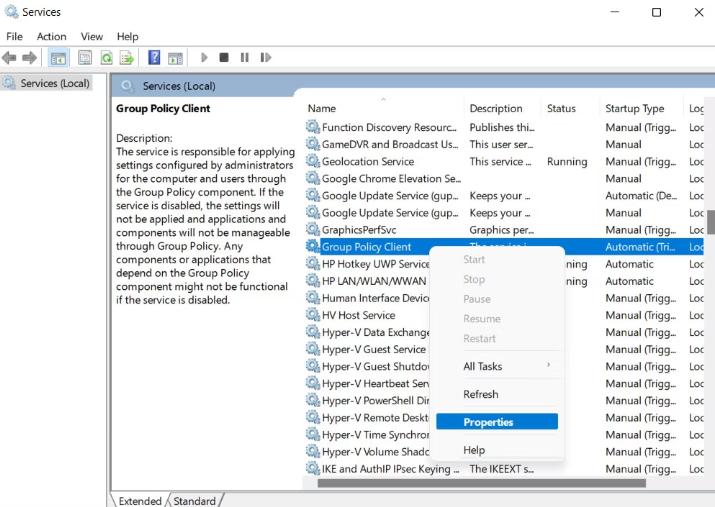Choose Help in the context menu

[497, 450]
